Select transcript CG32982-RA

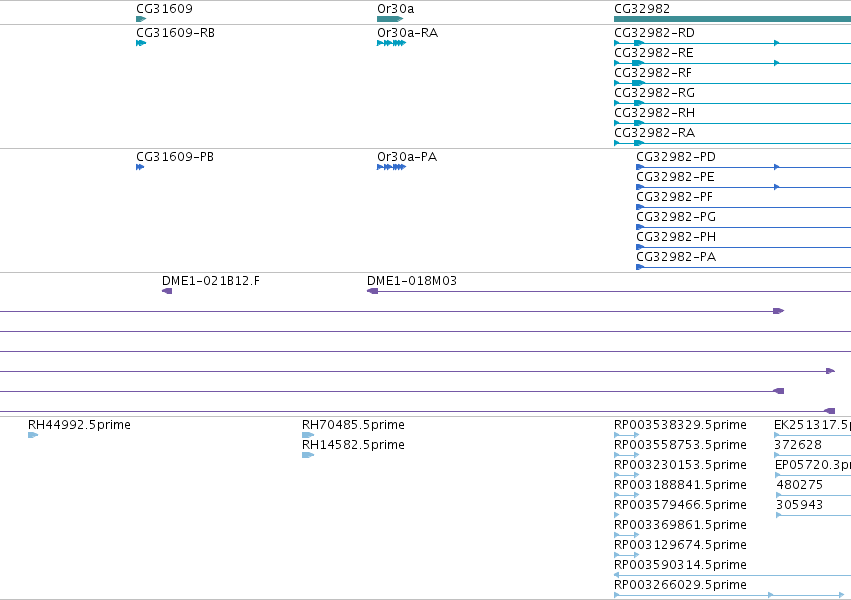click(655, 133)
